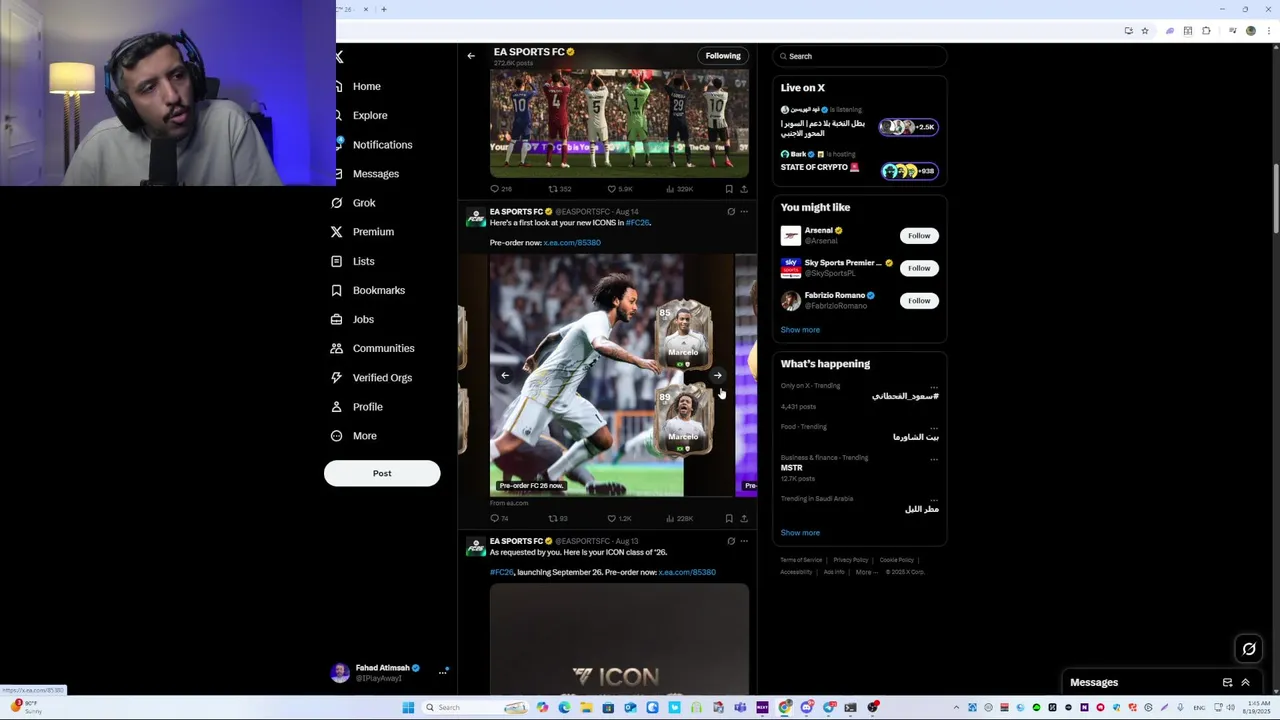This screenshot has width=1280, height=720.
Task: Click the Communities people icon
Action: (x=337, y=348)
